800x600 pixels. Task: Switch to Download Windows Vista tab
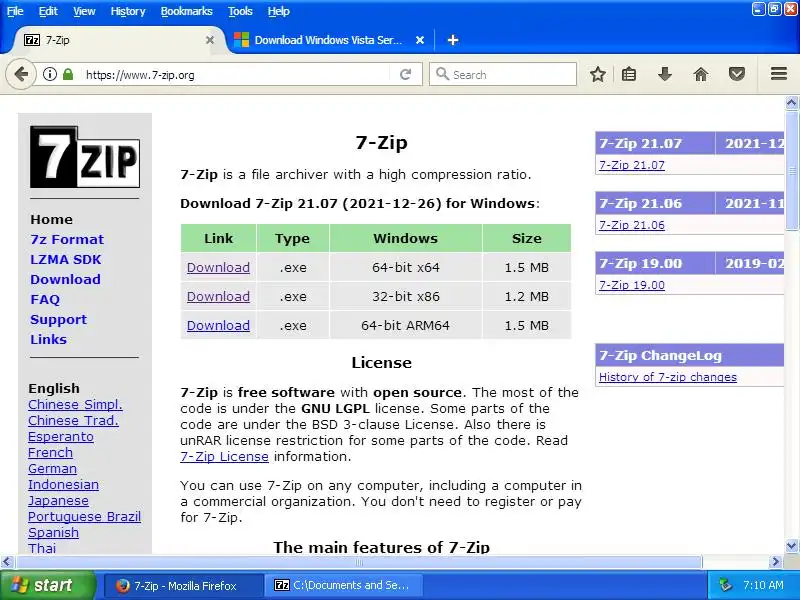[328, 40]
